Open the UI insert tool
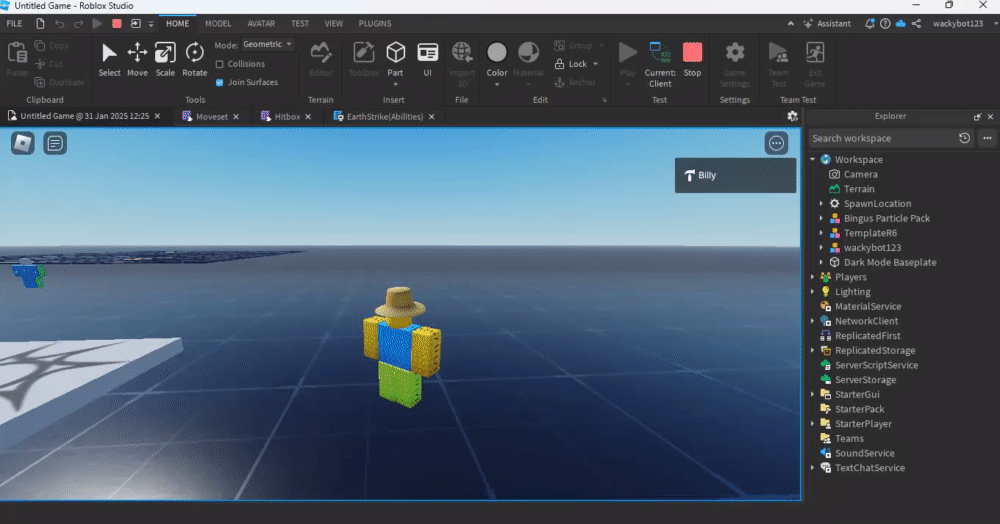Viewport: 1000px width, 524px height. 427,59
